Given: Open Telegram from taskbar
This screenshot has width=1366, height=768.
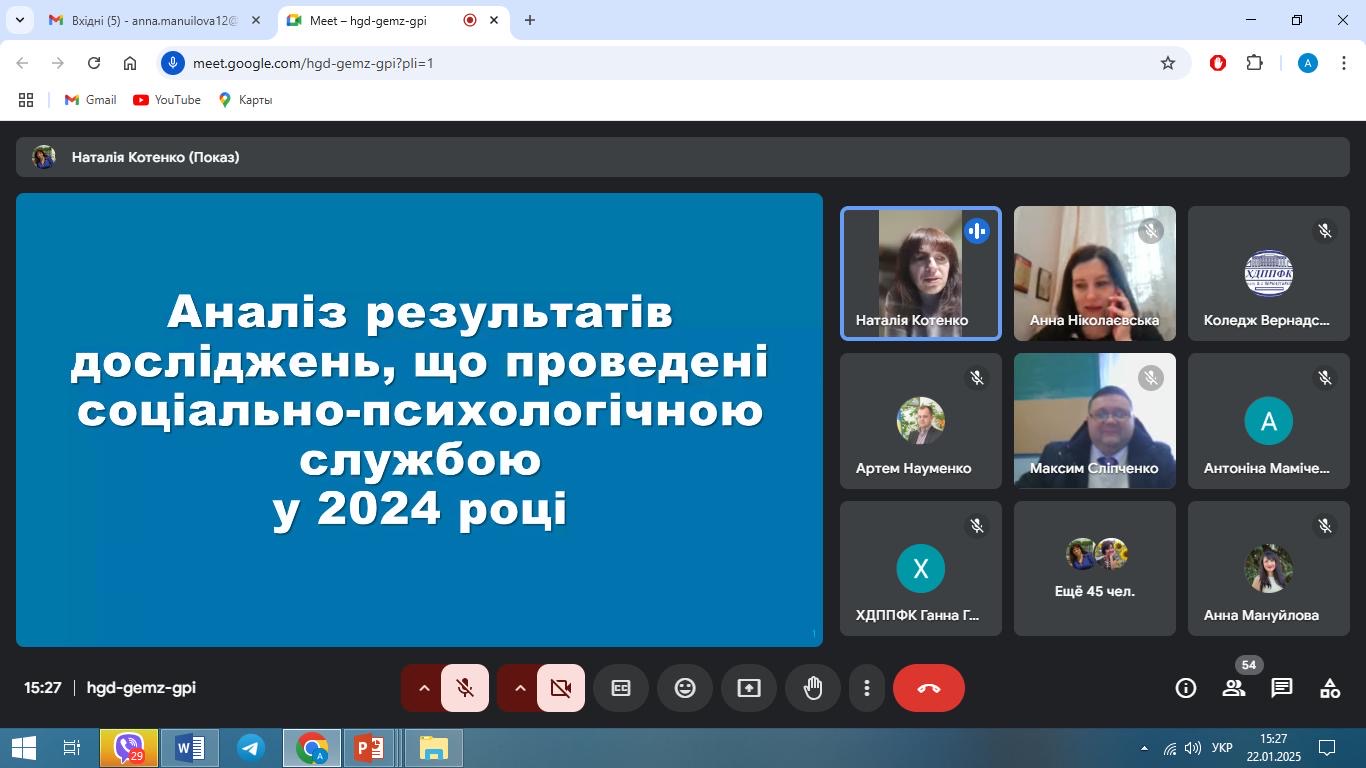Looking at the screenshot, I should [x=251, y=748].
